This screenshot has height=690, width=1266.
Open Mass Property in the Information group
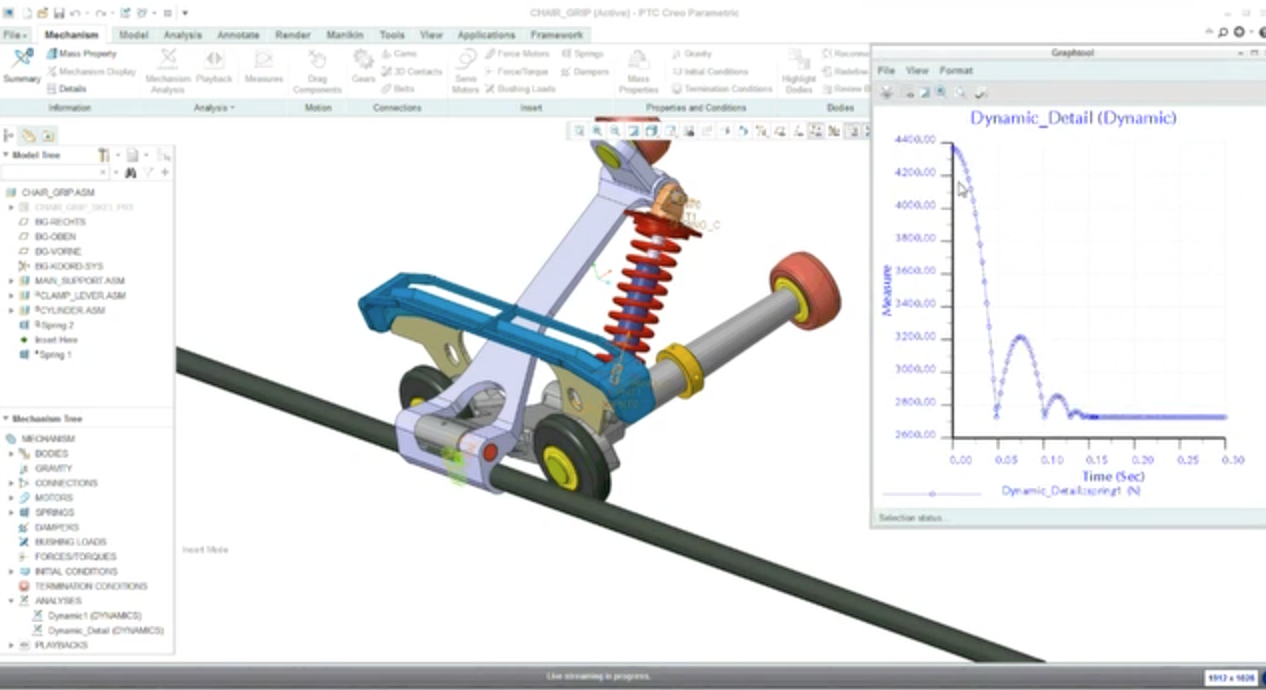[x=86, y=53]
